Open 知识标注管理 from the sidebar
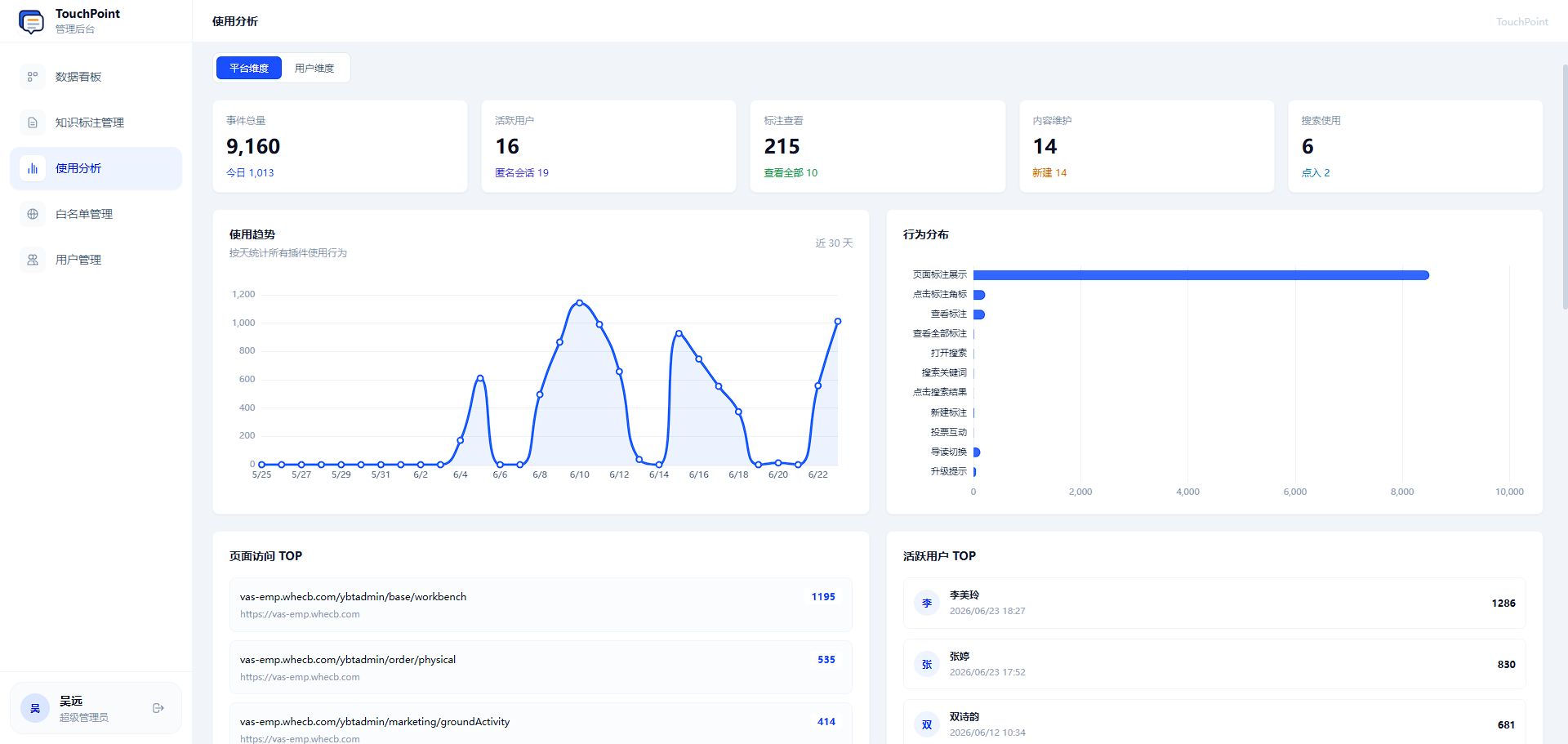The height and width of the screenshot is (744, 1568). coord(96,123)
